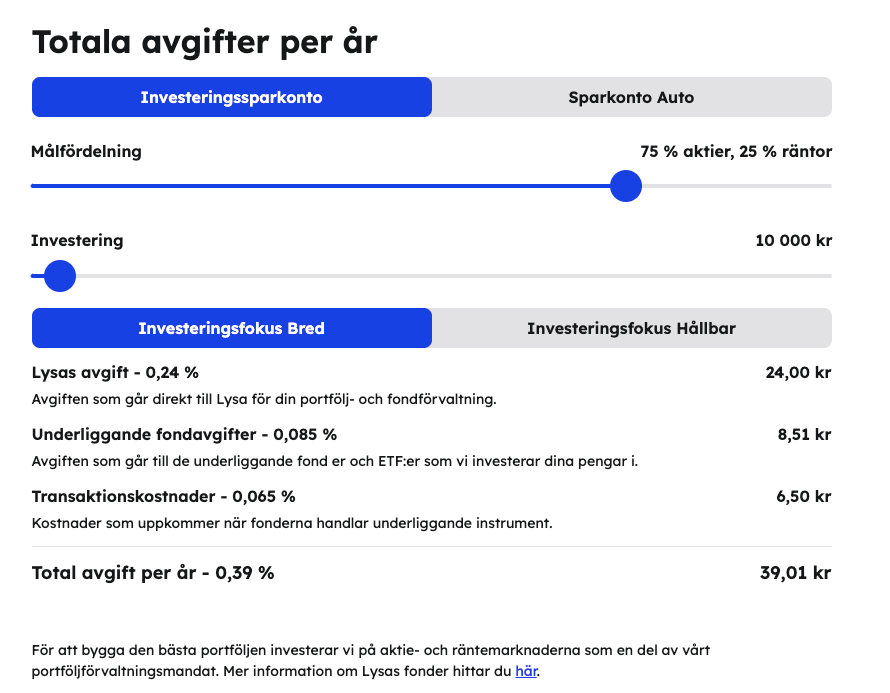
Task: Choose Investeringsfokus Hållbar option
Action: click(632, 328)
